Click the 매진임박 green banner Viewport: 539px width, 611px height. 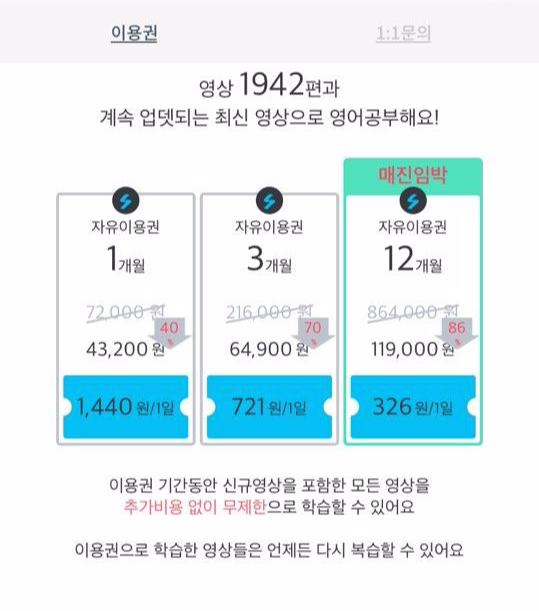point(413,175)
